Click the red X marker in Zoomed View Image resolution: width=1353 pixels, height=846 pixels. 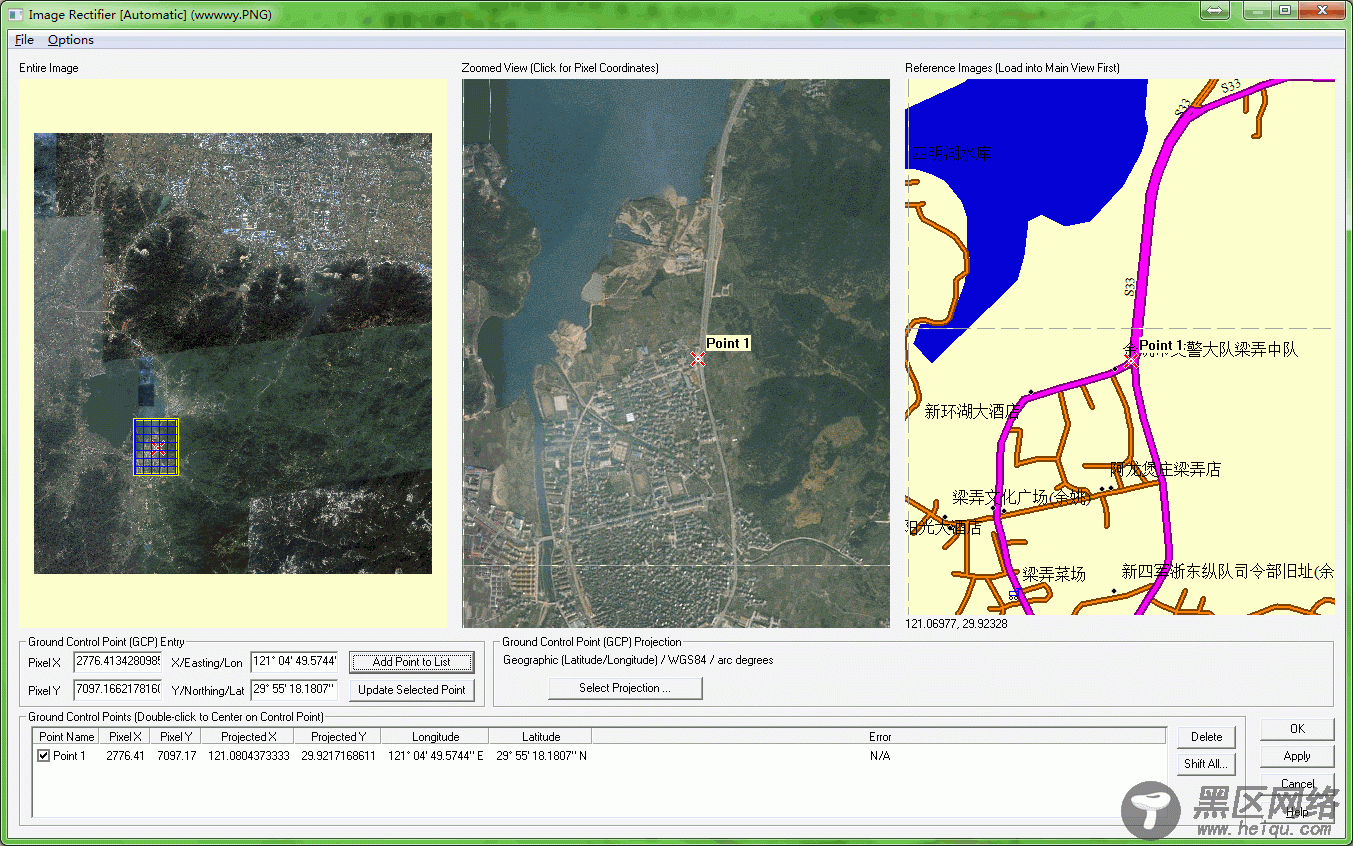coord(698,359)
